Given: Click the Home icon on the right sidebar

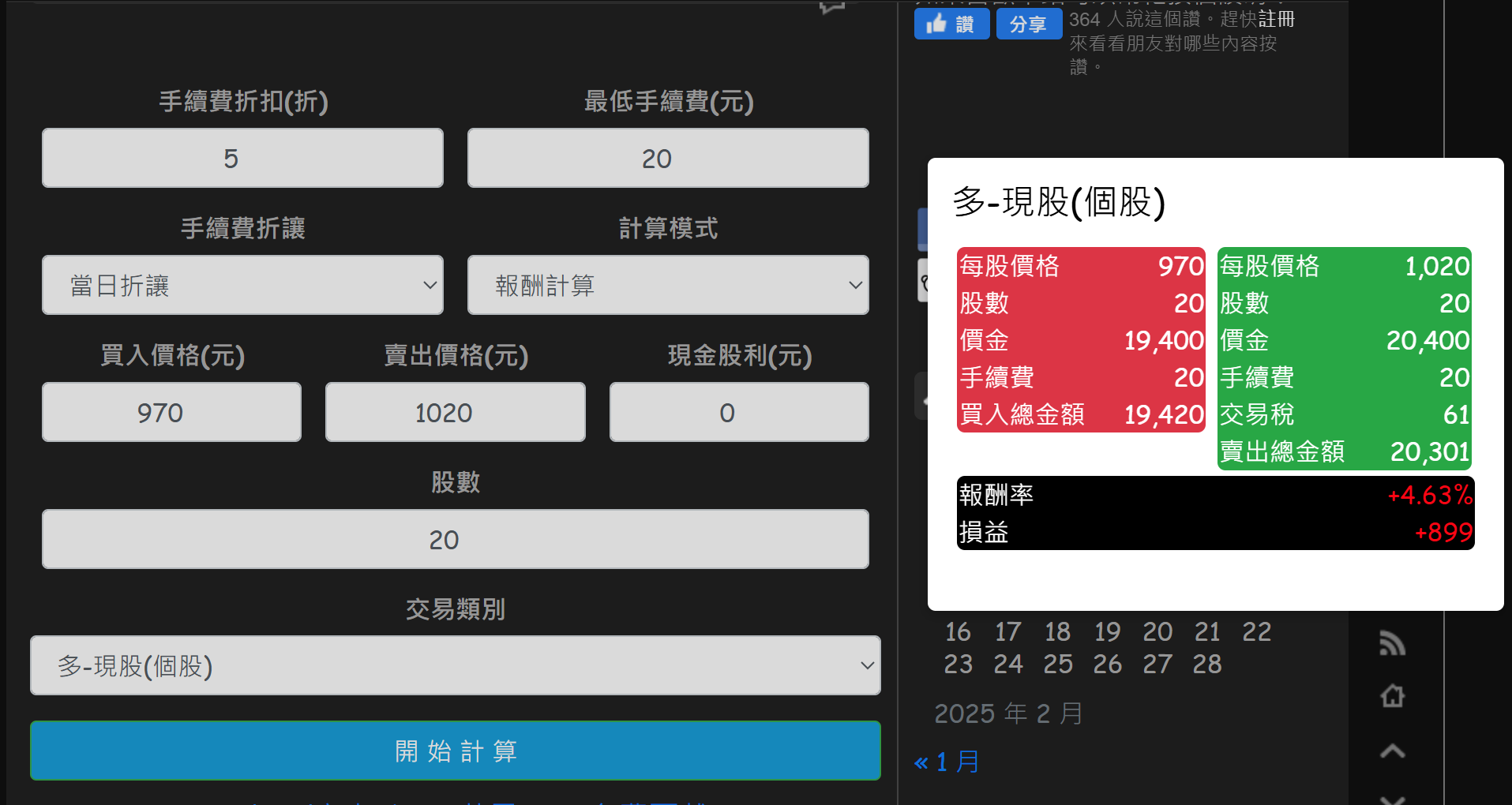Looking at the screenshot, I should tap(1392, 697).
